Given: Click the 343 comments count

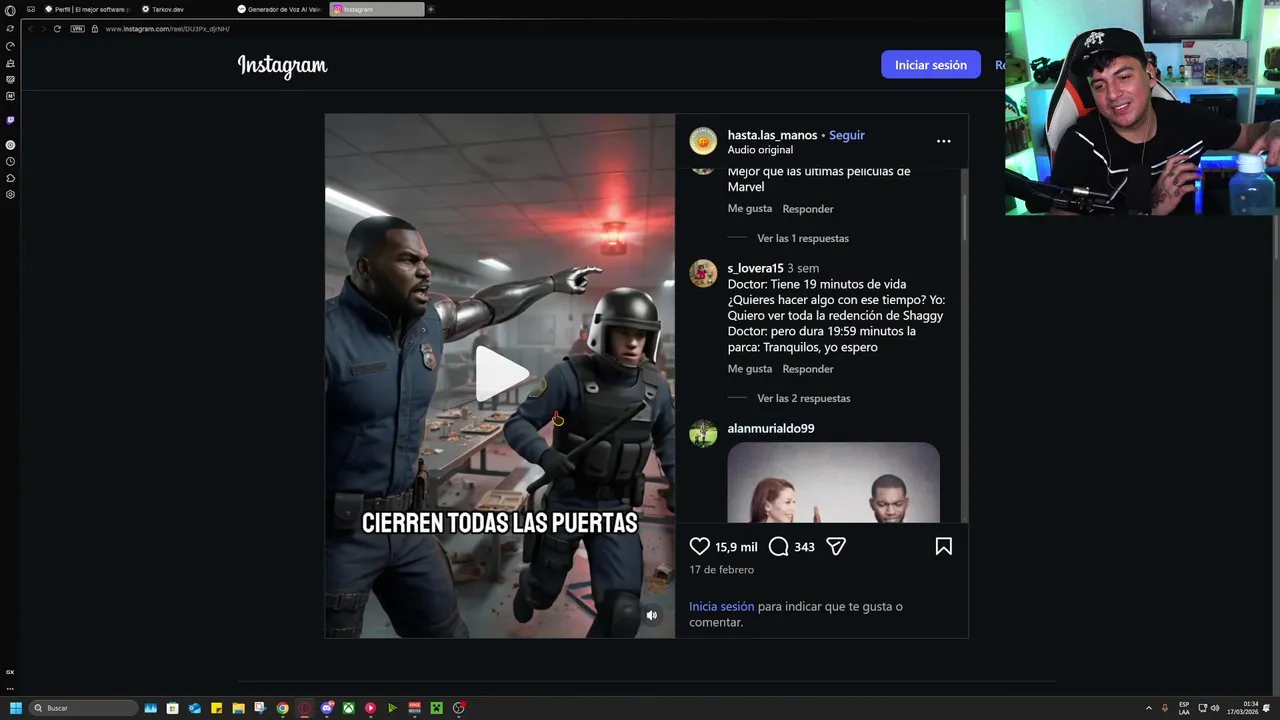Looking at the screenshot, I should (x=804, y=547).
